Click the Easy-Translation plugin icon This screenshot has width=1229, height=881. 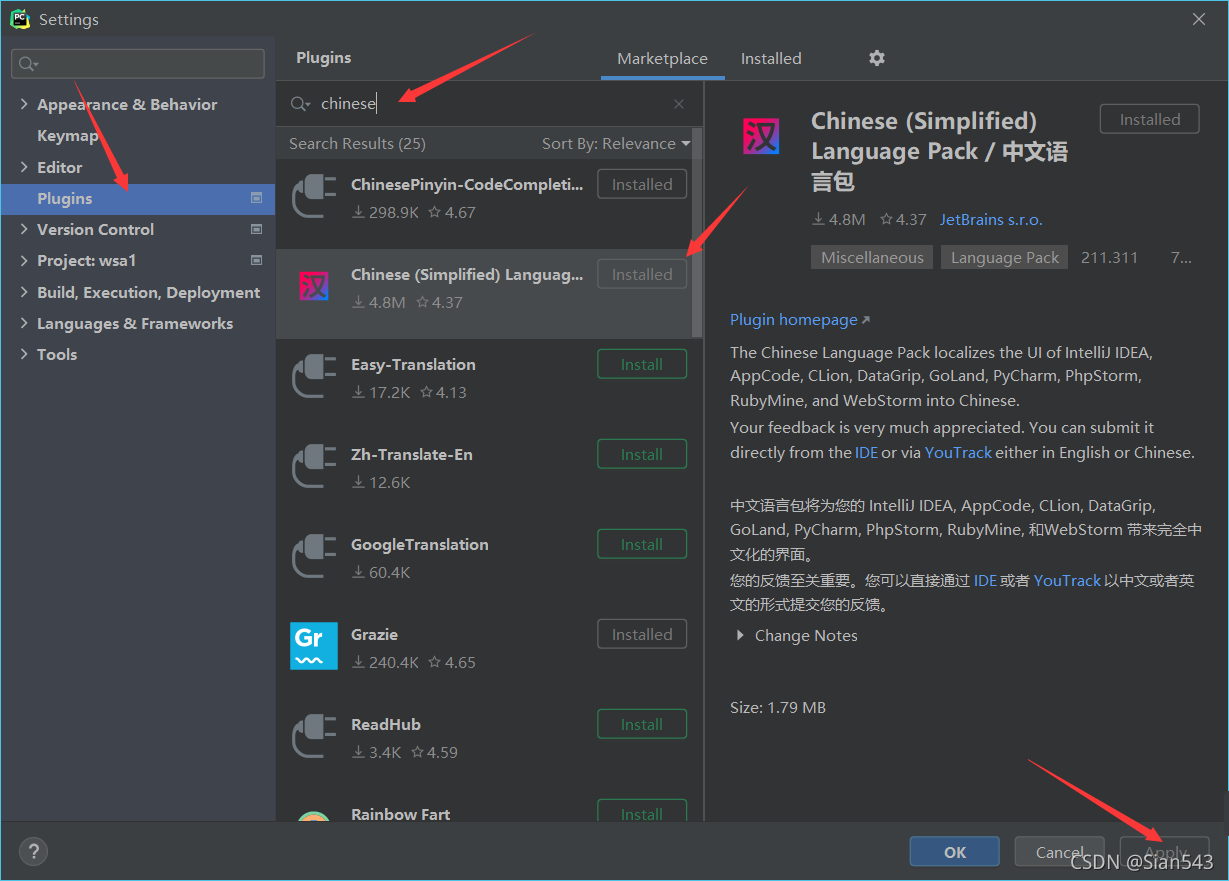click(314, 375)
